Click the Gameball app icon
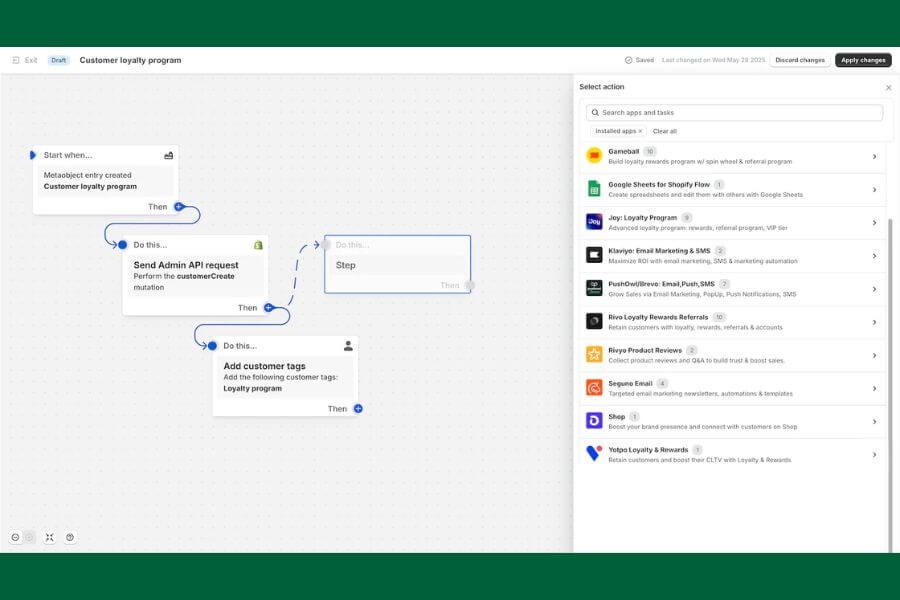900x600 pixels. coord(594,156)
